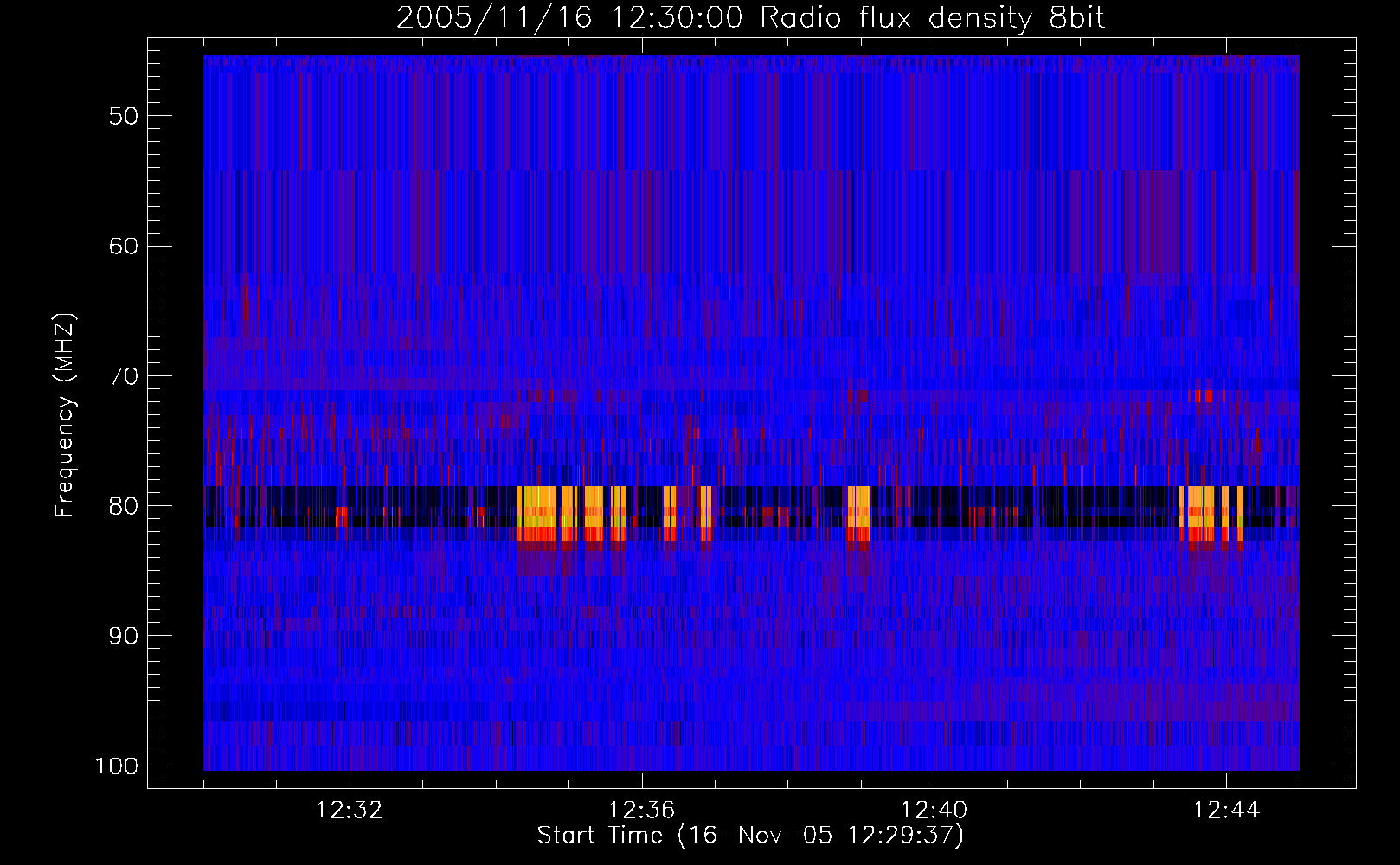Select the 60 frequency tick label

124,246
